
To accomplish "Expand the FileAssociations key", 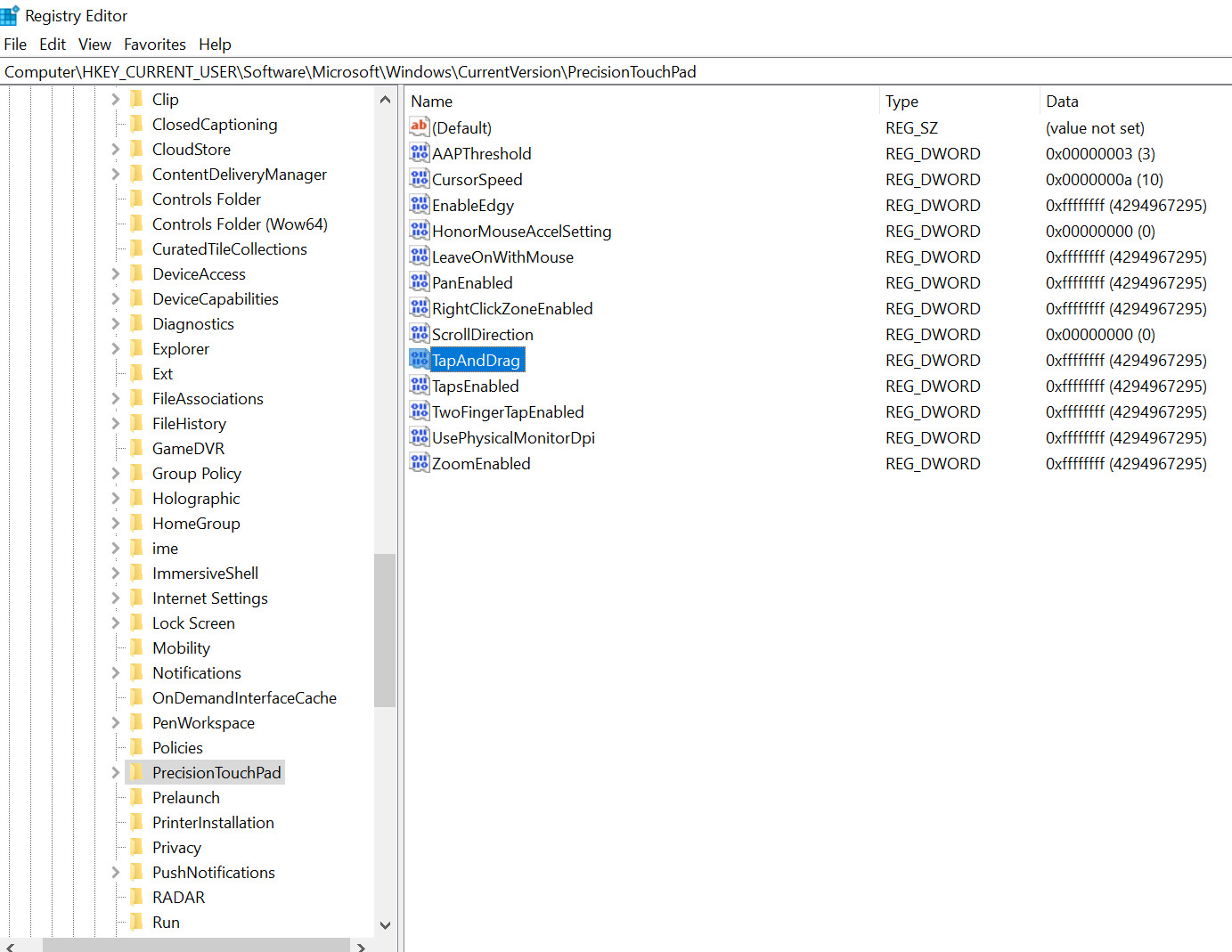I will pyautogui.click(x=115, y=398).
